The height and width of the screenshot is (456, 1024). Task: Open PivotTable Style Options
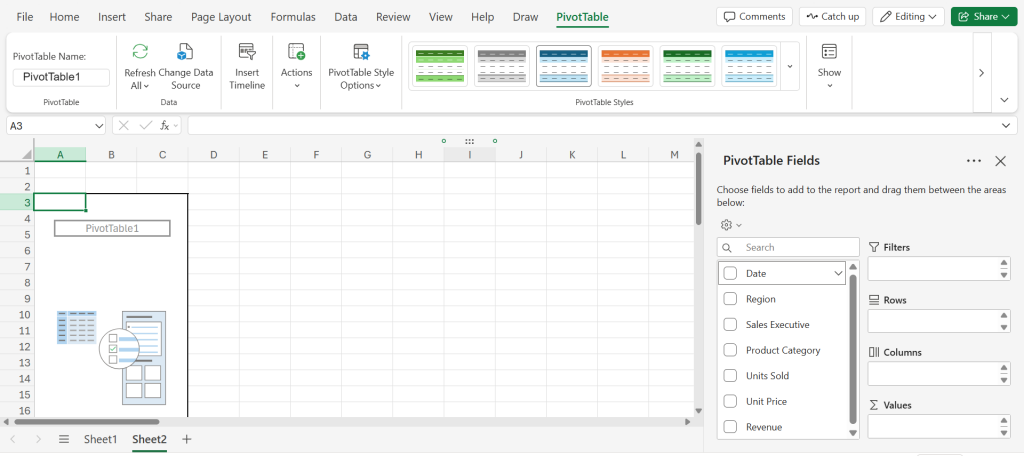pyautogui.click(x=361, y=53)
